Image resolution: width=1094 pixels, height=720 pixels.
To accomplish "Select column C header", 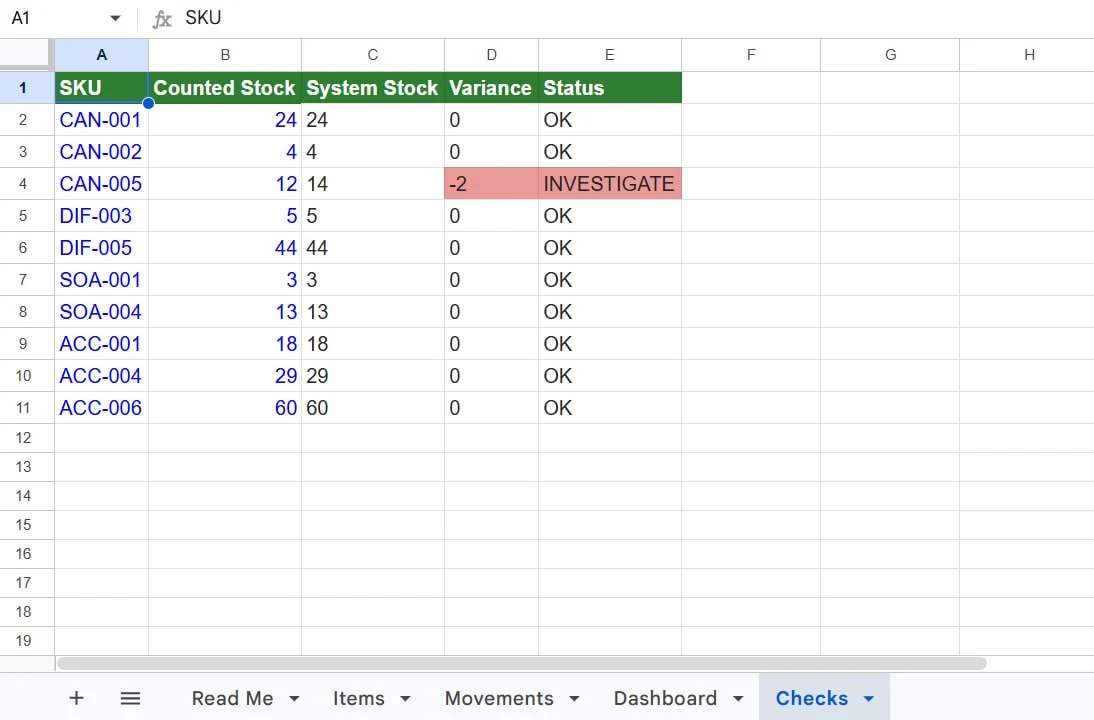I will (373, 55).
